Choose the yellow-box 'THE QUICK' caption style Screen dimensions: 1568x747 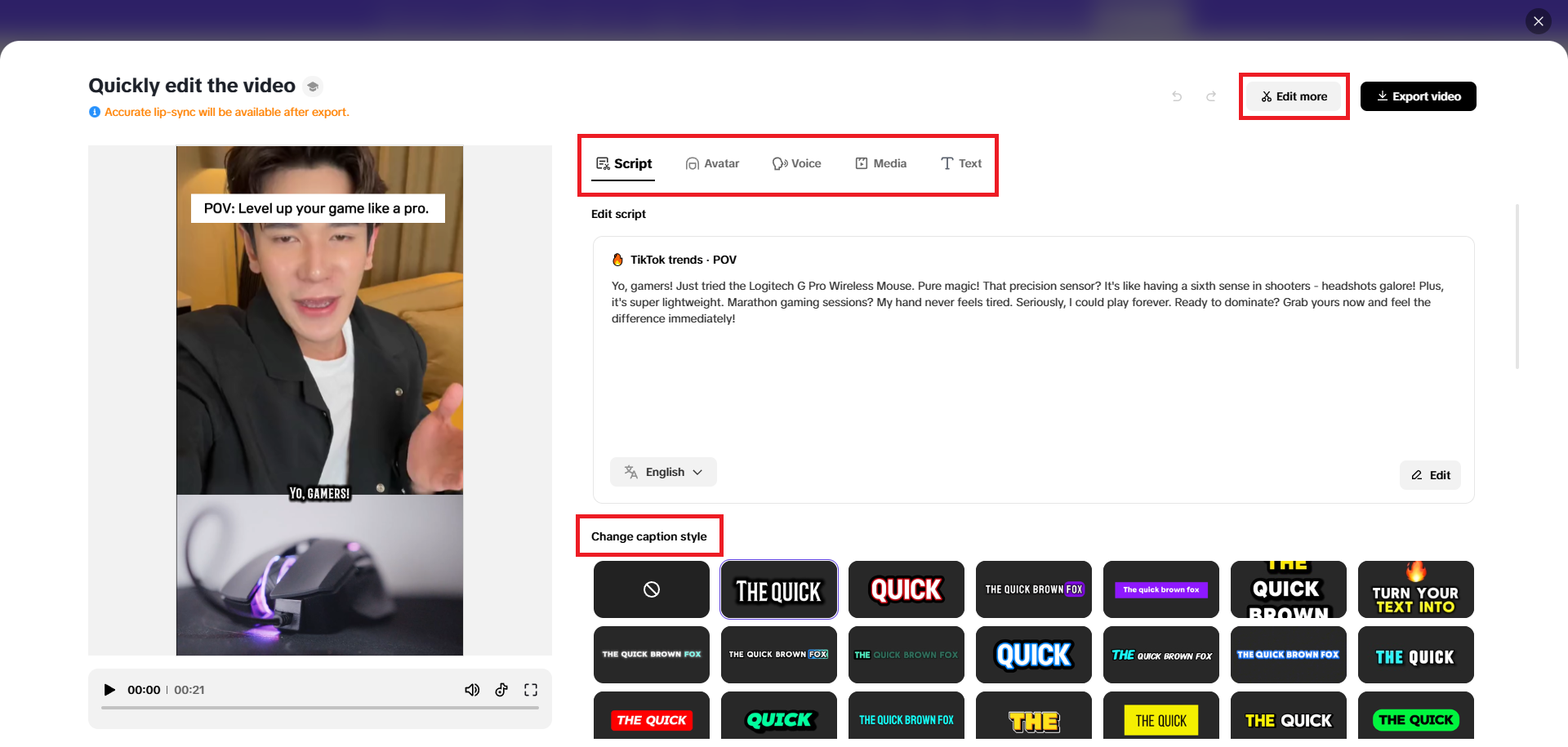click(1161, 718)
